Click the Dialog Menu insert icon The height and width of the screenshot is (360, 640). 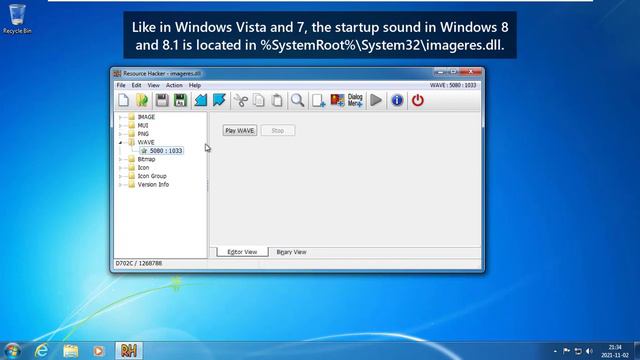point(355,100)
